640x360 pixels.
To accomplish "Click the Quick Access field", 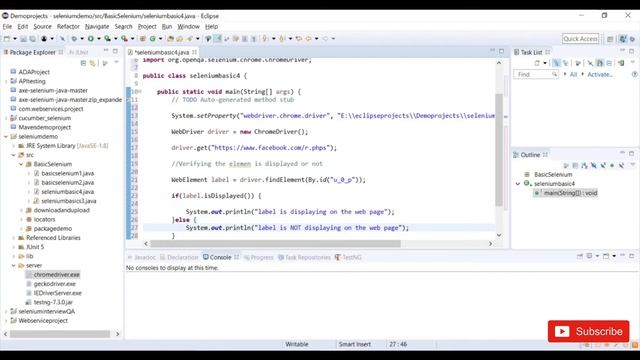I will tap(580, 39).
